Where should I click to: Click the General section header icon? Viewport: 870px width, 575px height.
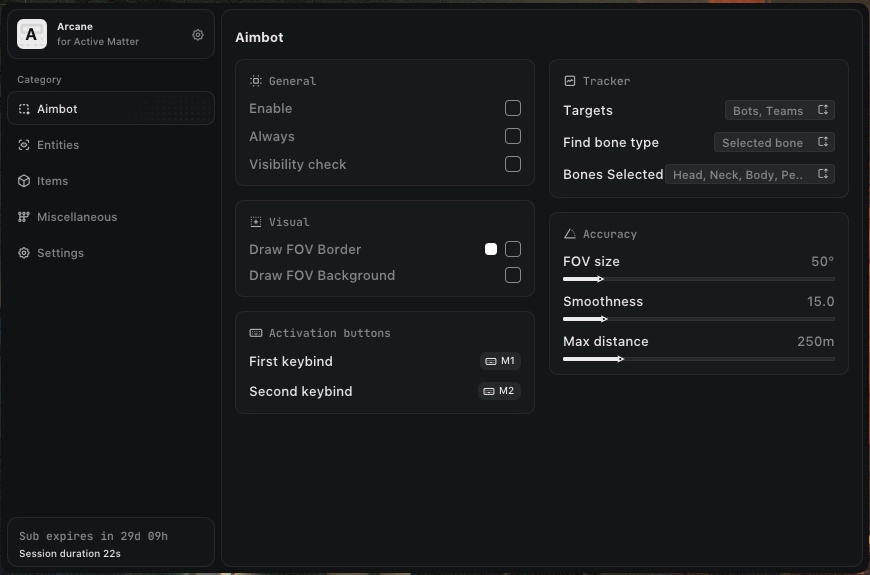256,81
